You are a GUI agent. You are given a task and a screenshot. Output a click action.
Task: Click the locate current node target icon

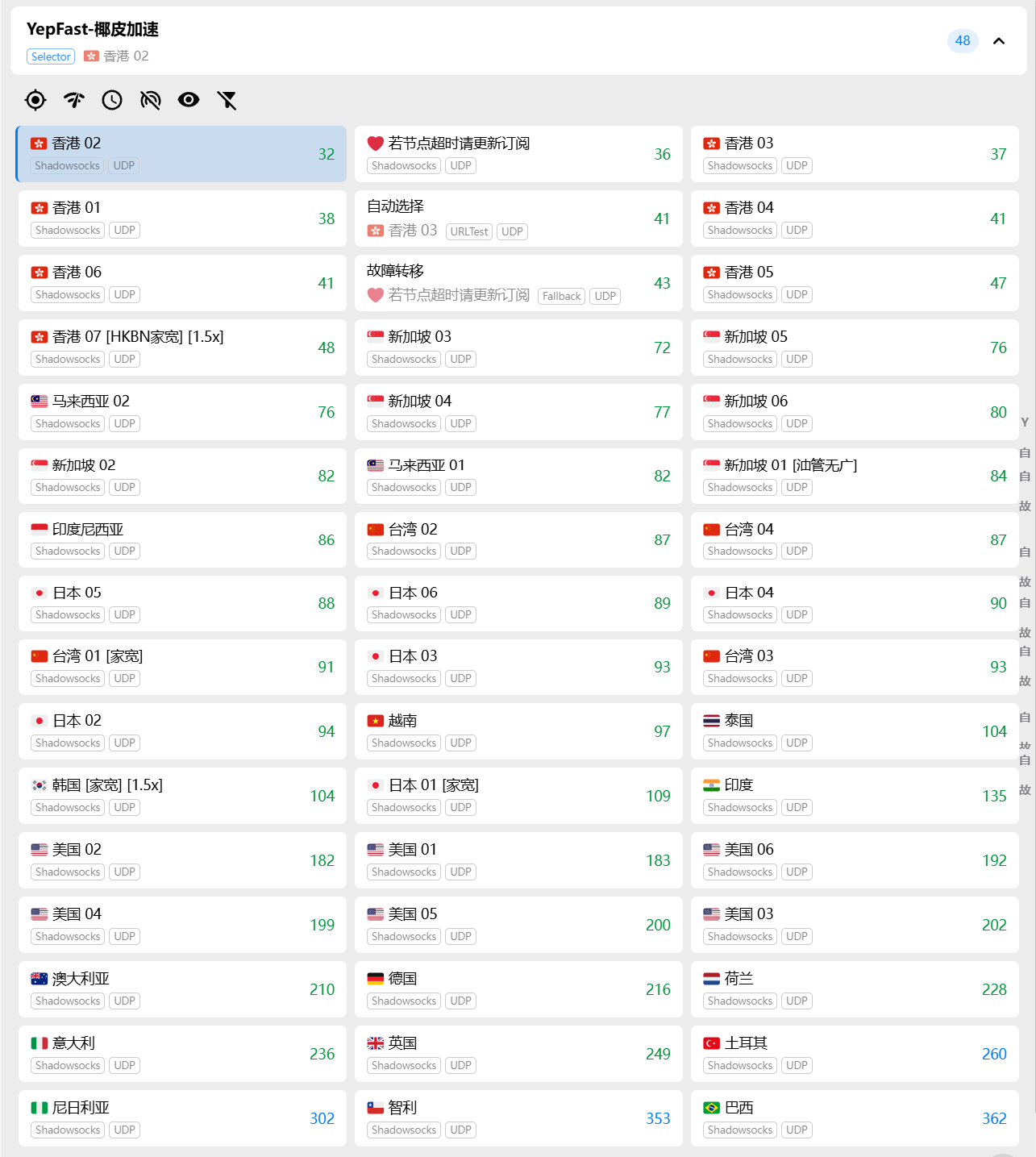(35, 100)
